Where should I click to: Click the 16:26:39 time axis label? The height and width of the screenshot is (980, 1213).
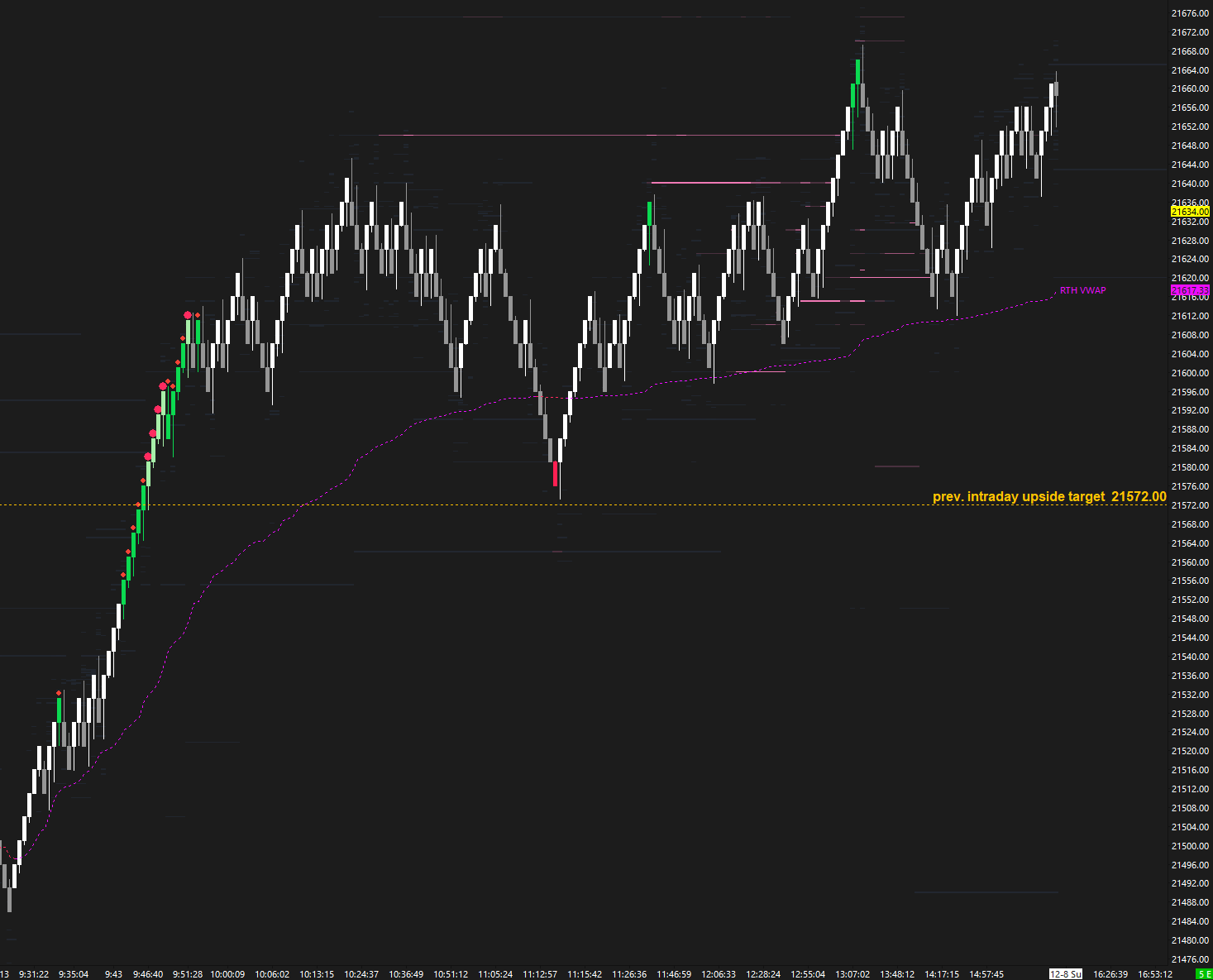[1110, 974]
